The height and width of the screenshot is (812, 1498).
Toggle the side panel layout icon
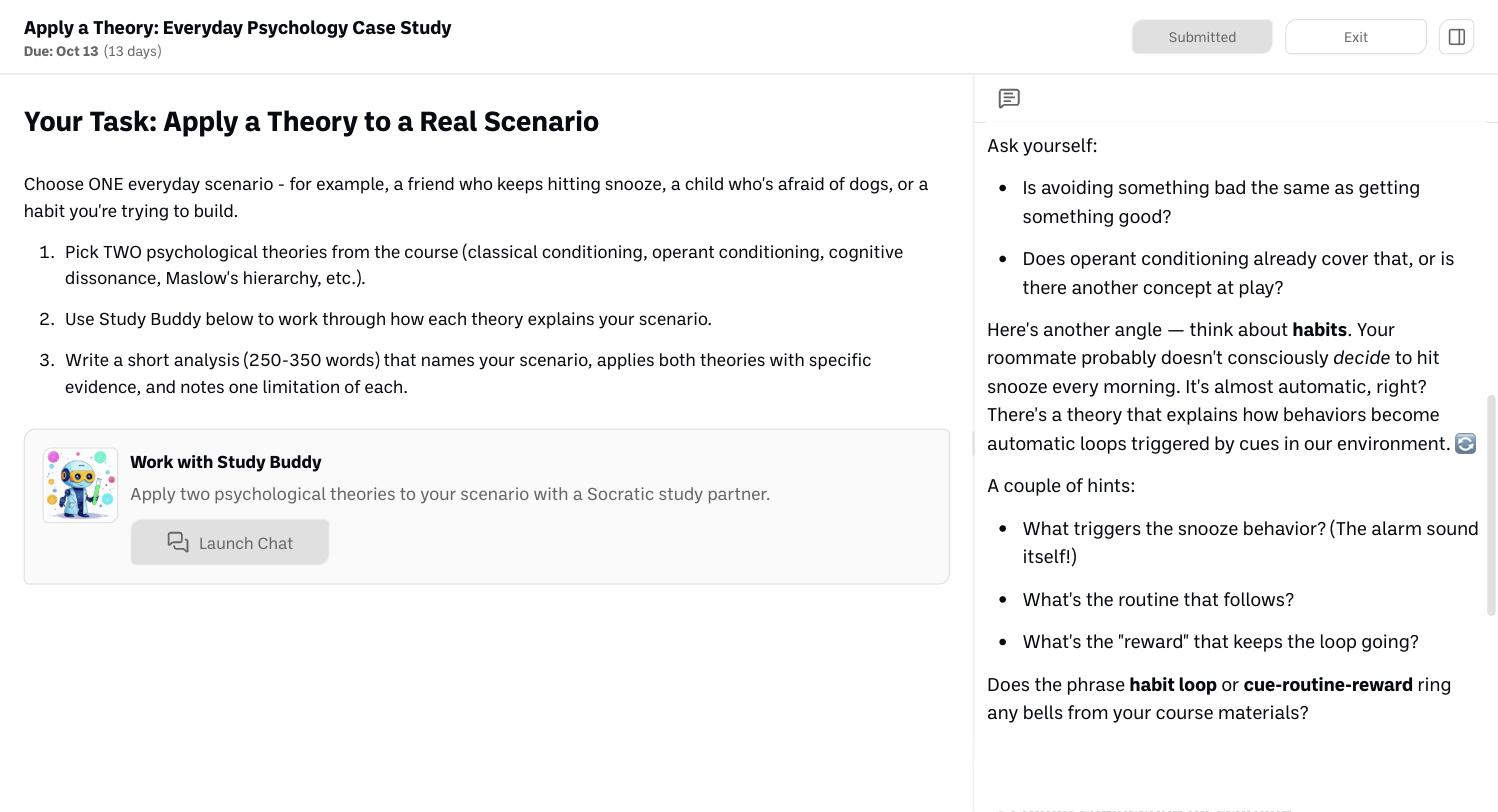1456,37
